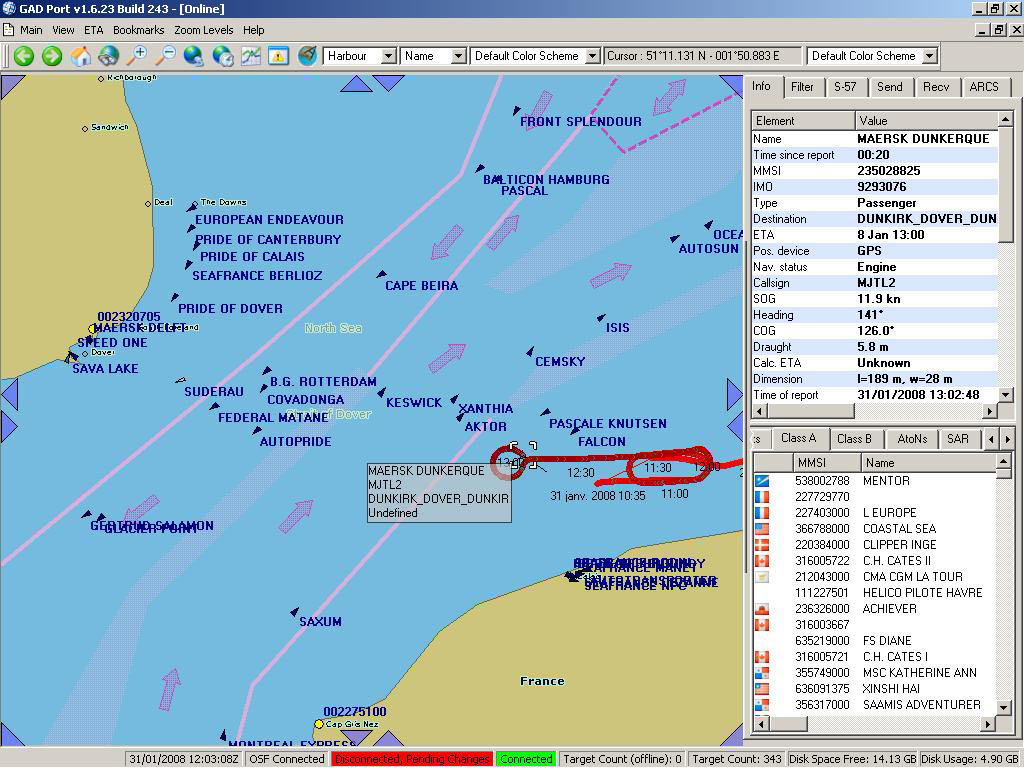Image resolution: width=1024 pixels, height=768 pixels.
Task: Click the green Connected status indicator
Action: tap(526, 759)
